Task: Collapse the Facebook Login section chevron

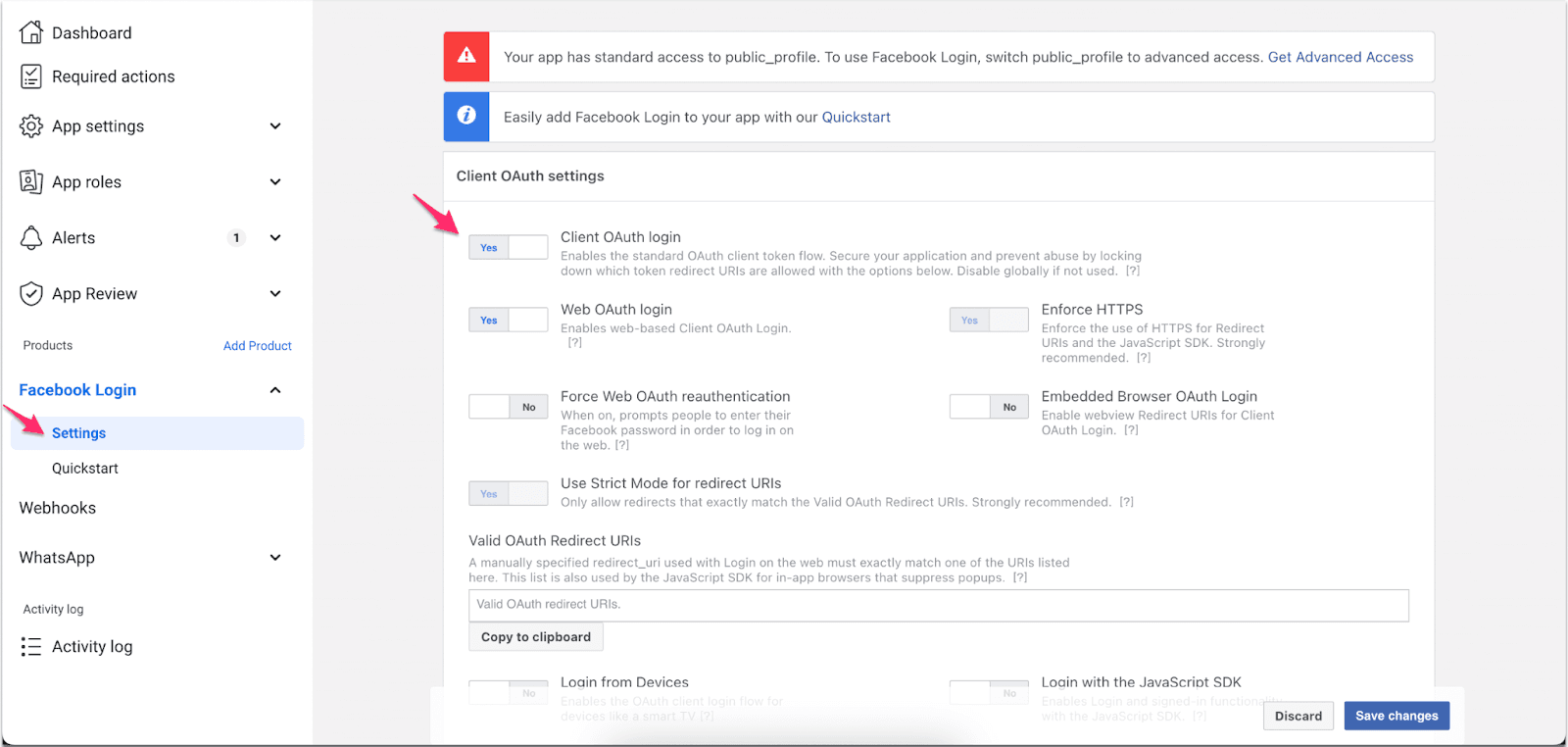Action: pos(275,390)
